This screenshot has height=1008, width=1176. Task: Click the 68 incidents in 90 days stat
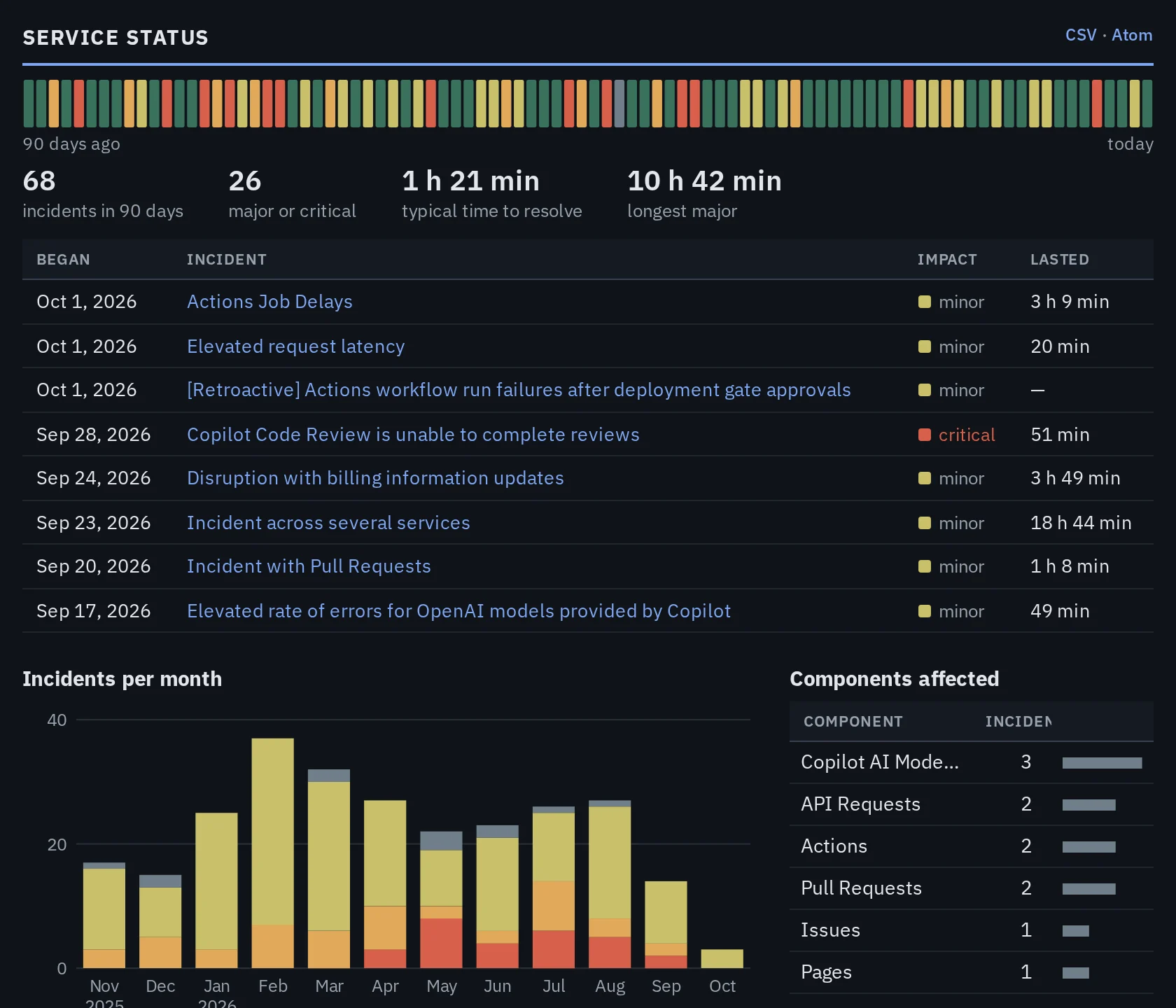(x=103, y=194)
